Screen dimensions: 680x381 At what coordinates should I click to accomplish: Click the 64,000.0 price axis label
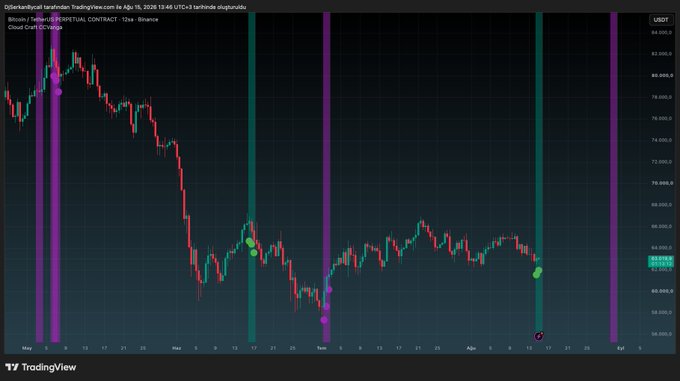click(661, 248)
